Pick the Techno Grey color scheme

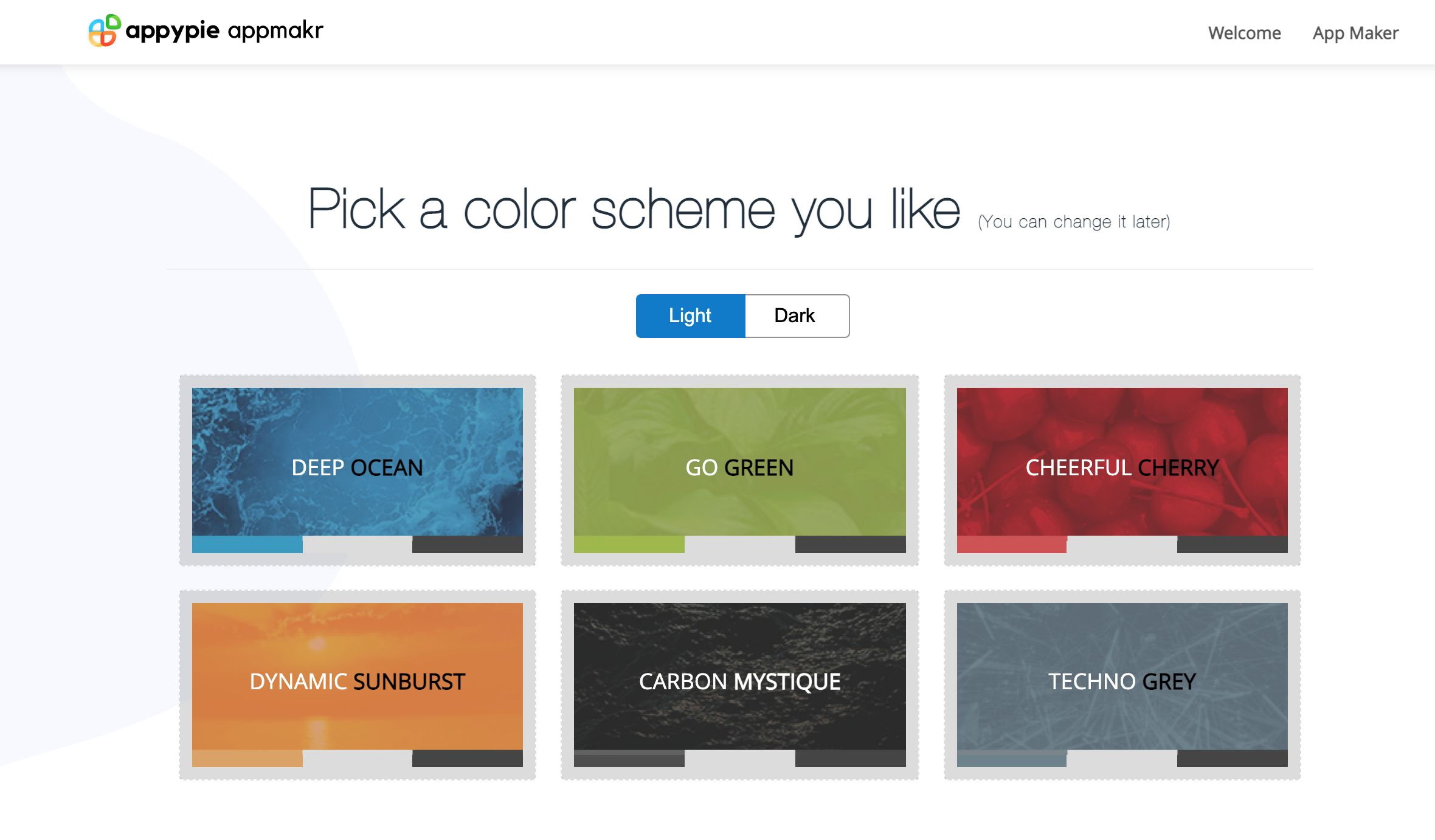(x=1122, y=676)
